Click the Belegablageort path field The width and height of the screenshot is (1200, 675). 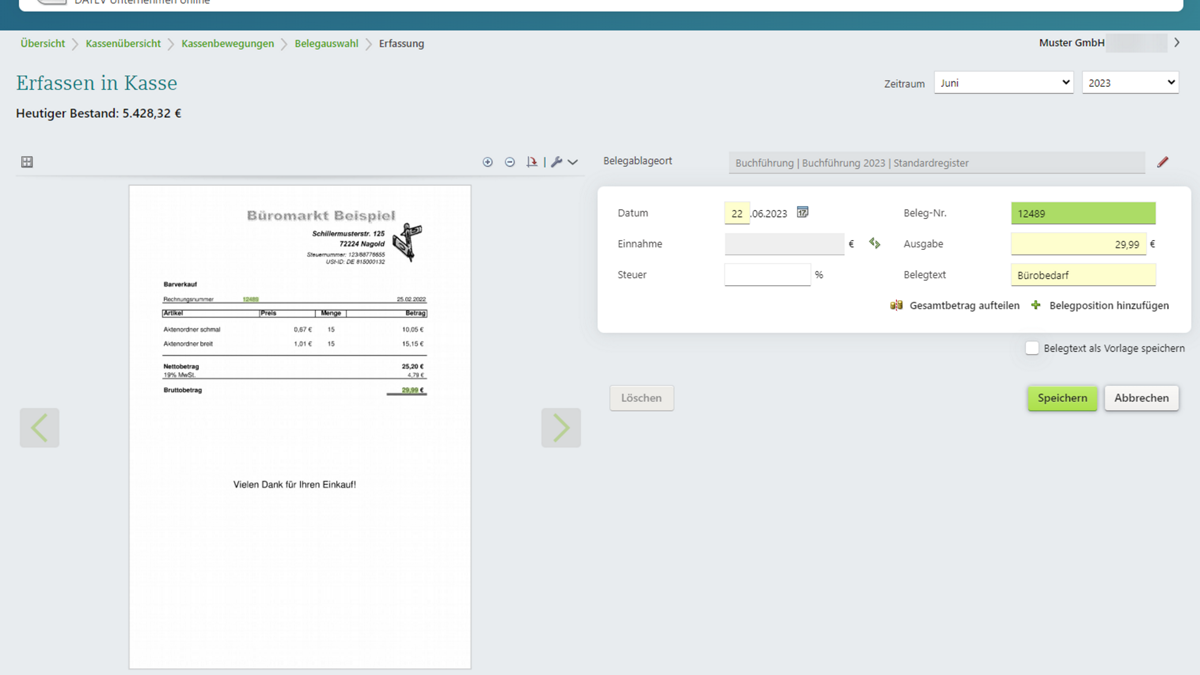click(x=937, y=163)
